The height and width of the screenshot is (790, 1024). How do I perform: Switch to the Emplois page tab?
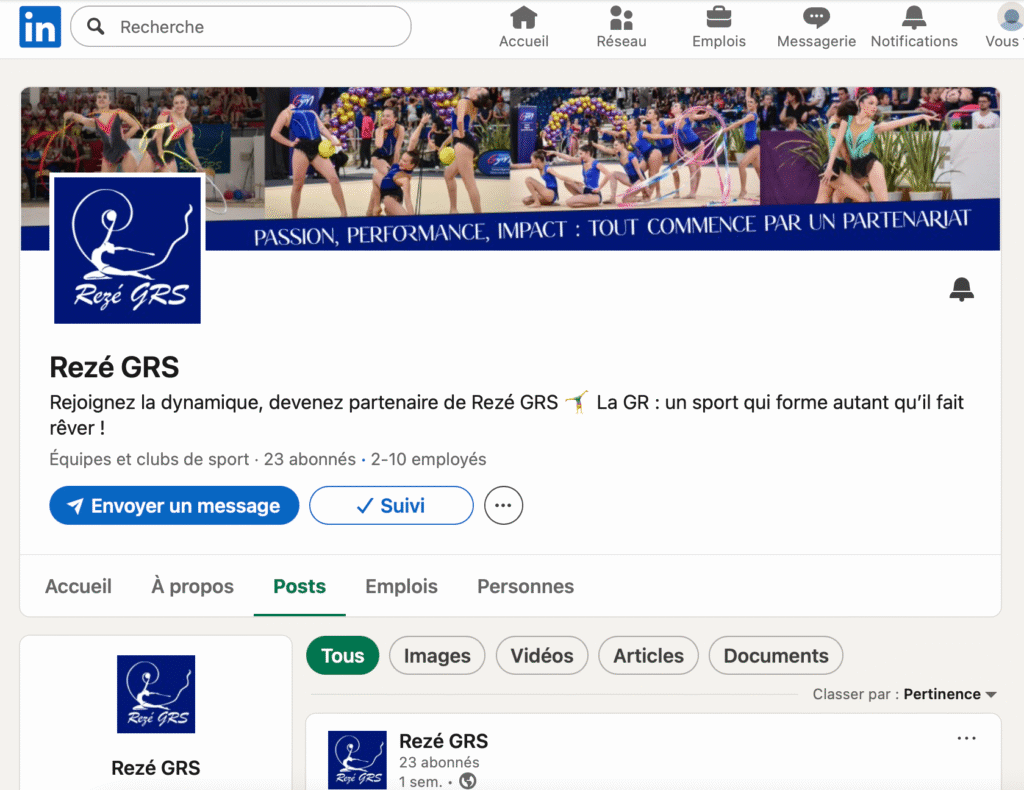402,586
